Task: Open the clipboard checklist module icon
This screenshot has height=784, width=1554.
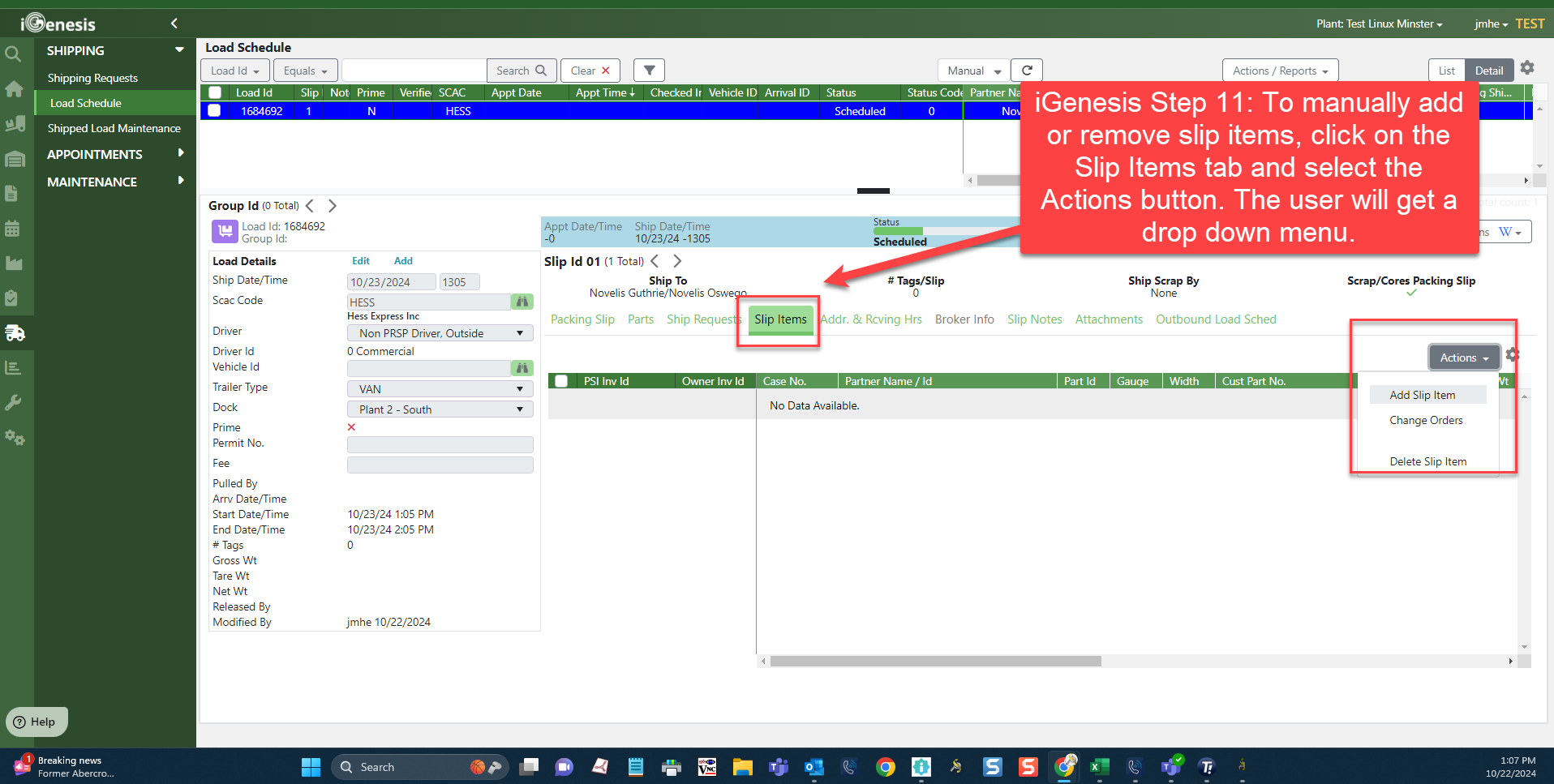Action: tap(12, 298)
